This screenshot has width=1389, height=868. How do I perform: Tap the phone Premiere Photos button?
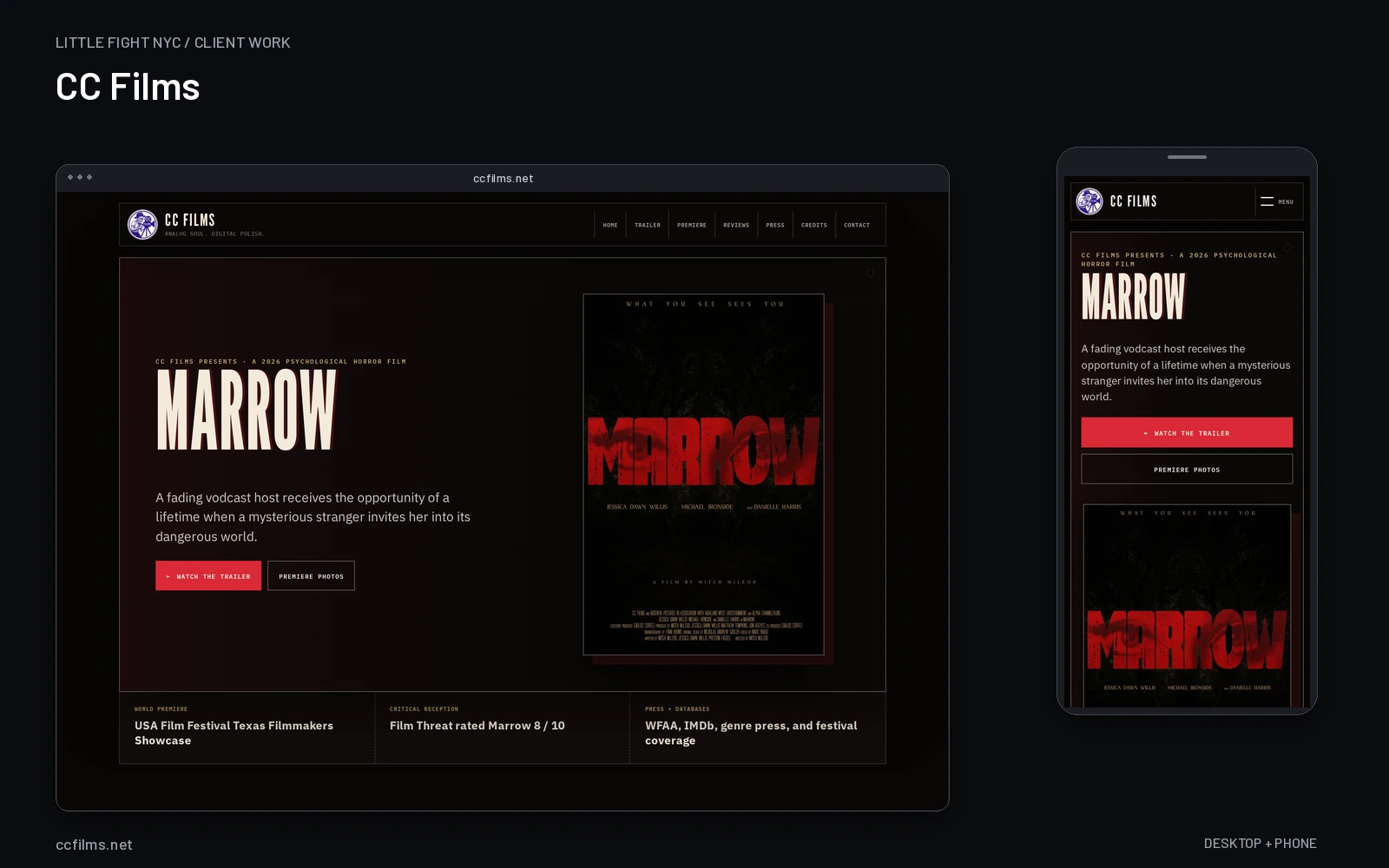point(1187,469)
